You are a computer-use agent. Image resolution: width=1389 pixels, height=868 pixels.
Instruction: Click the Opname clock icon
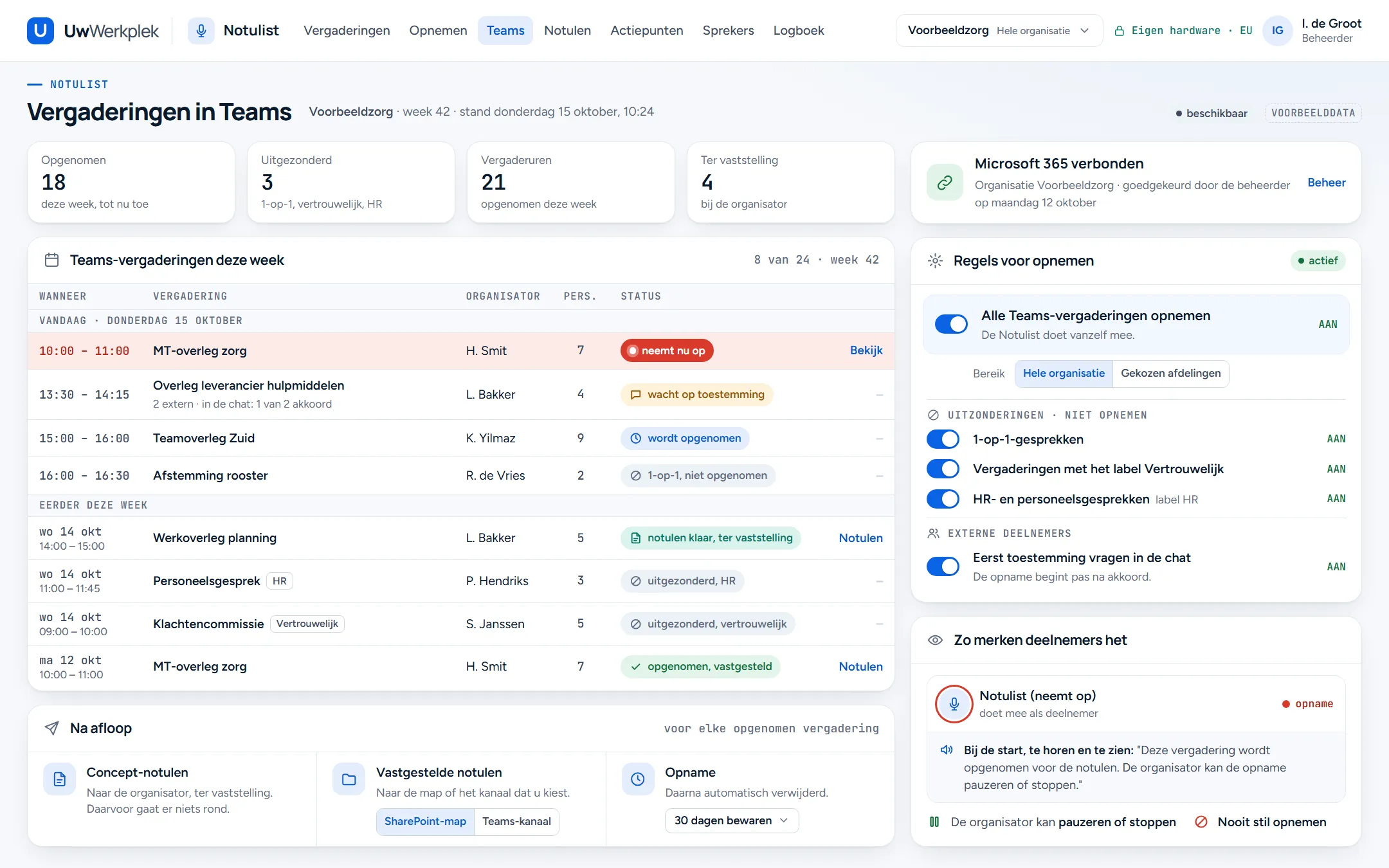click(x=638, y=779)
